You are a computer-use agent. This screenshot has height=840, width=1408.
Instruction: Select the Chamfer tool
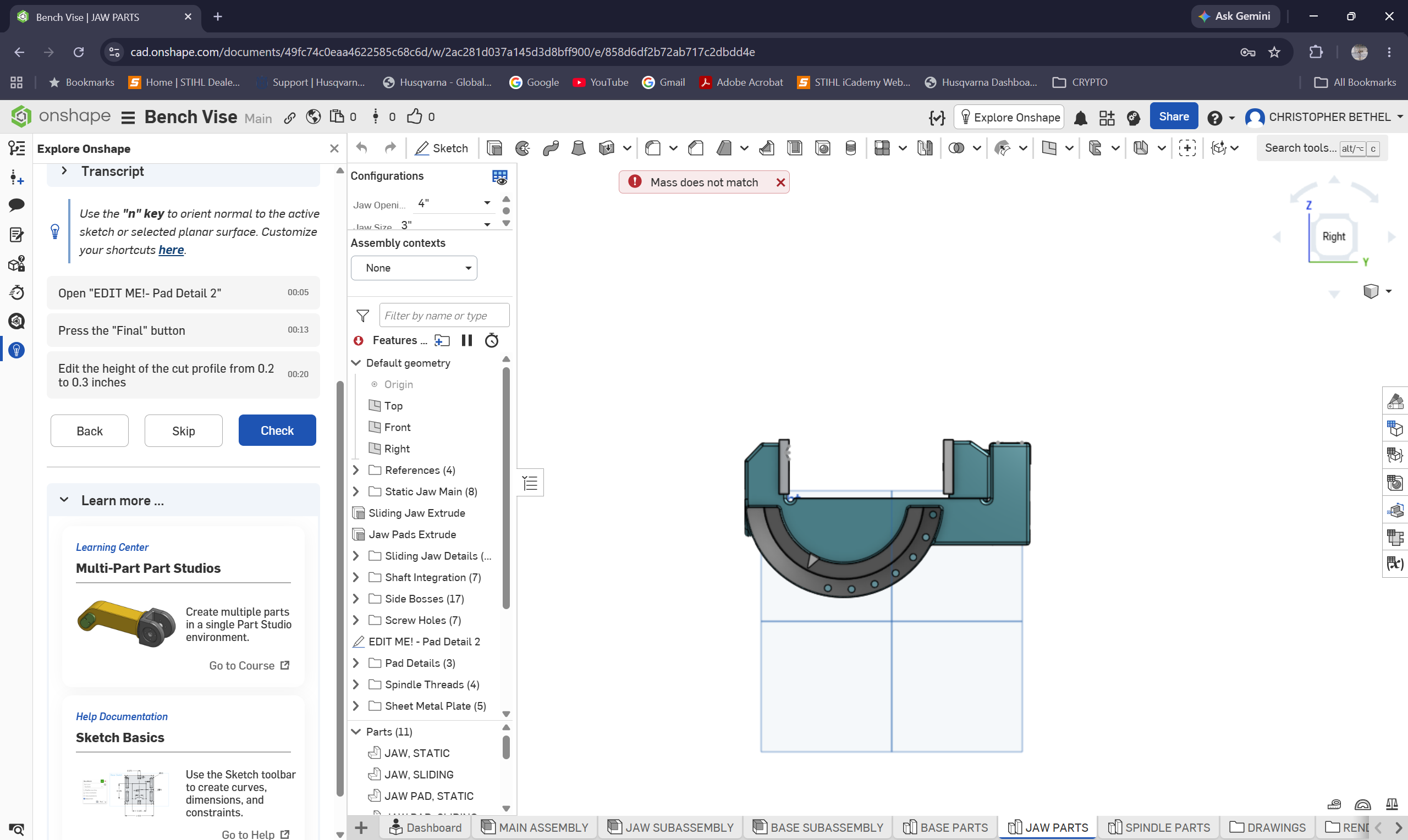click(x=696, y=148)
